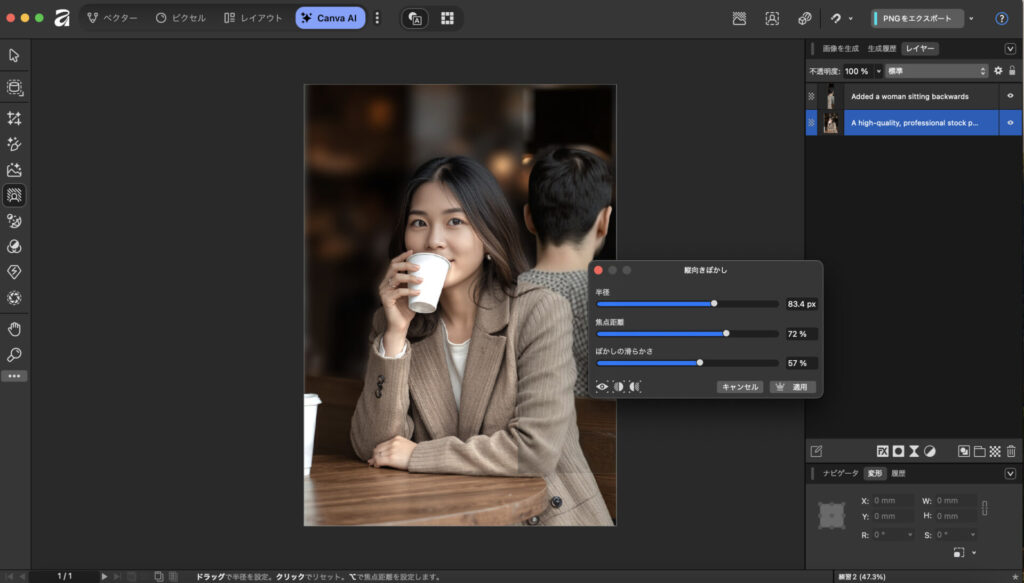Screen dimensions: 1024x583
Task: Open export options arrow beside PNGをエクスポート
Action: tap(971, 18)
